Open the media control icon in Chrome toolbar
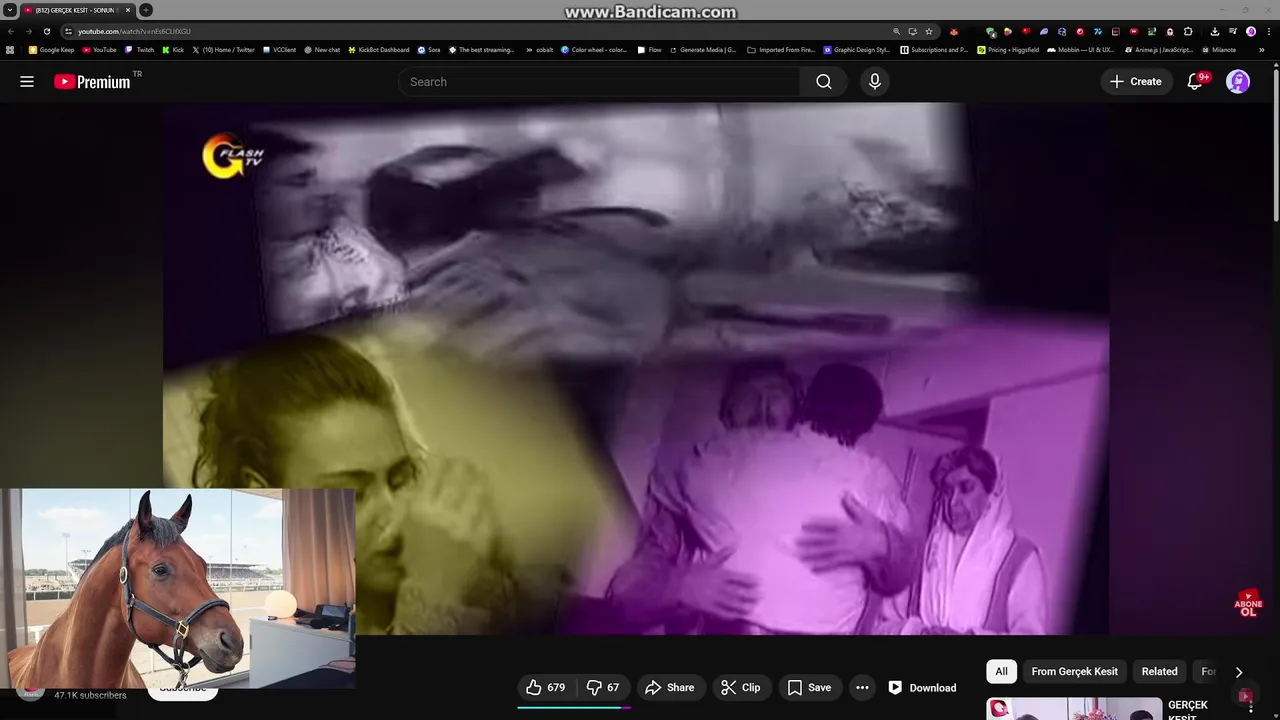Image resolution: width=1280 pixels, height=720 pixels. tap(1233, 31)
